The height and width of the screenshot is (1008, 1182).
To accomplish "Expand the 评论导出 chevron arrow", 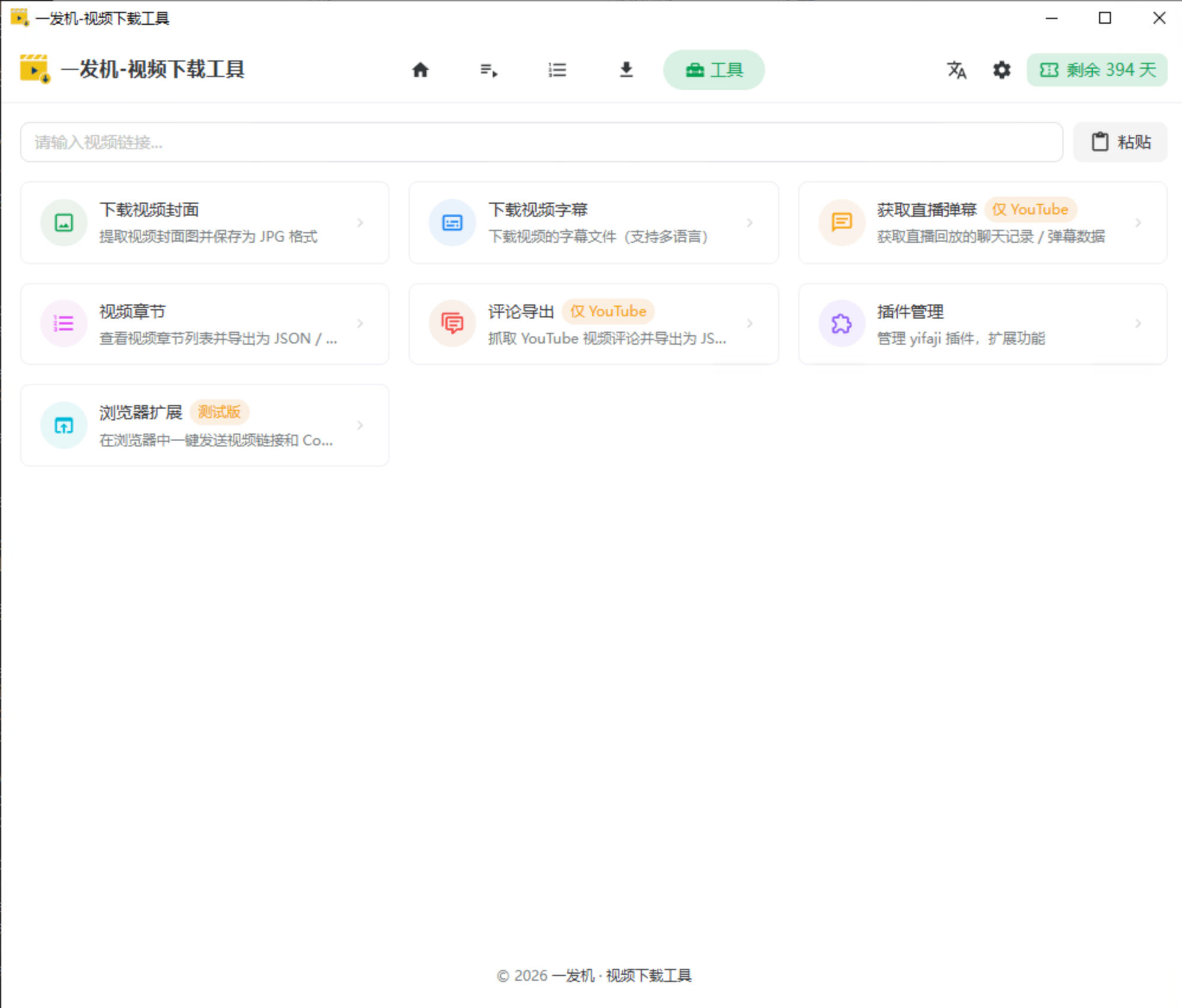I will point(750,323).
